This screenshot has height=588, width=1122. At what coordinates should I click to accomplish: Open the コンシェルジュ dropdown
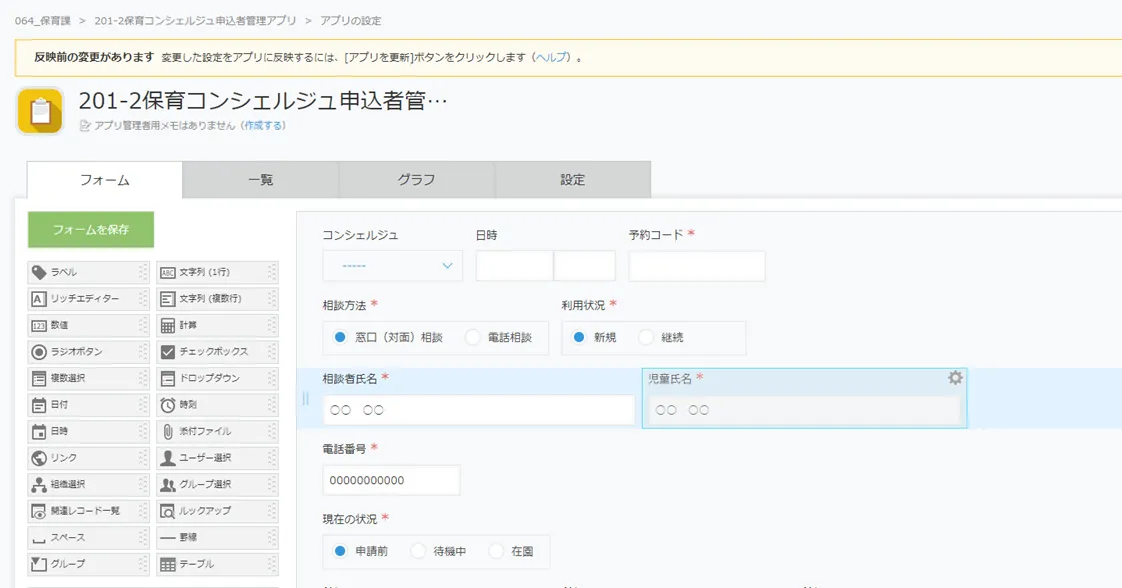392,266
